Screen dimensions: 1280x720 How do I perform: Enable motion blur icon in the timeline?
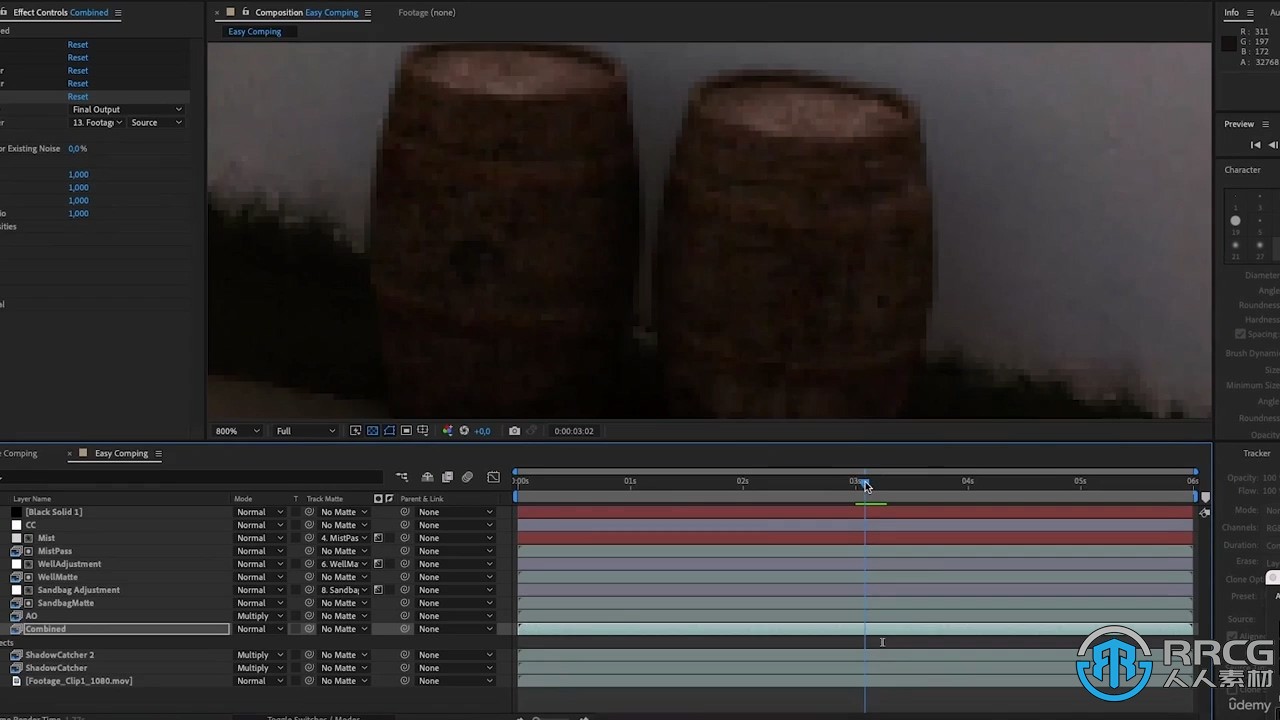pyautogui.click(x=467, y=477)
